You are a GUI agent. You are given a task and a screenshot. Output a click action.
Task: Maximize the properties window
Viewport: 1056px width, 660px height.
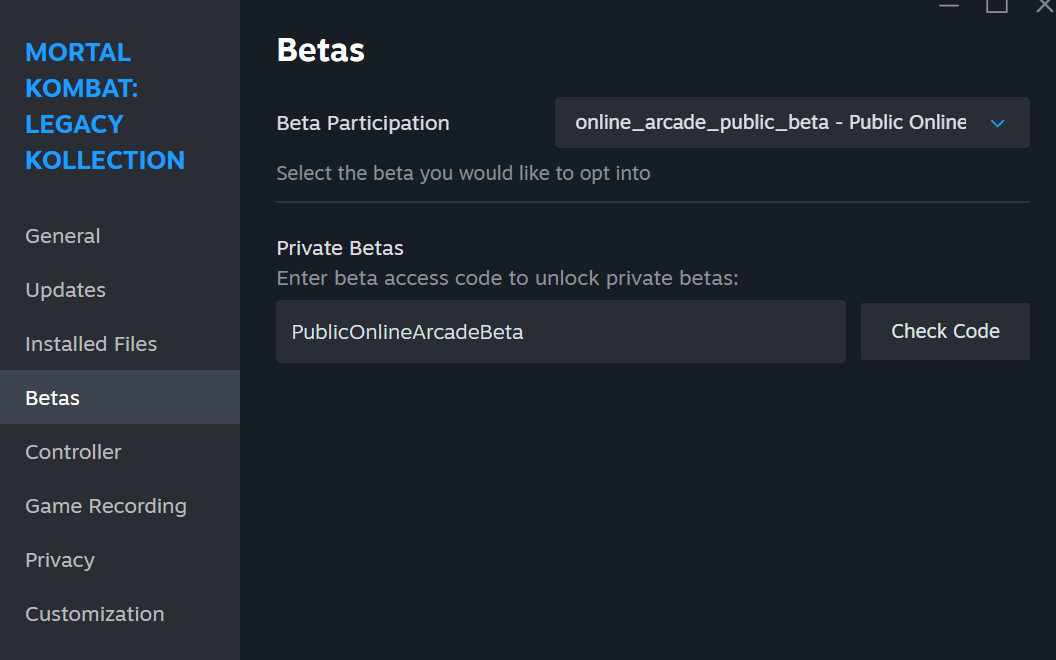(997, 5)
